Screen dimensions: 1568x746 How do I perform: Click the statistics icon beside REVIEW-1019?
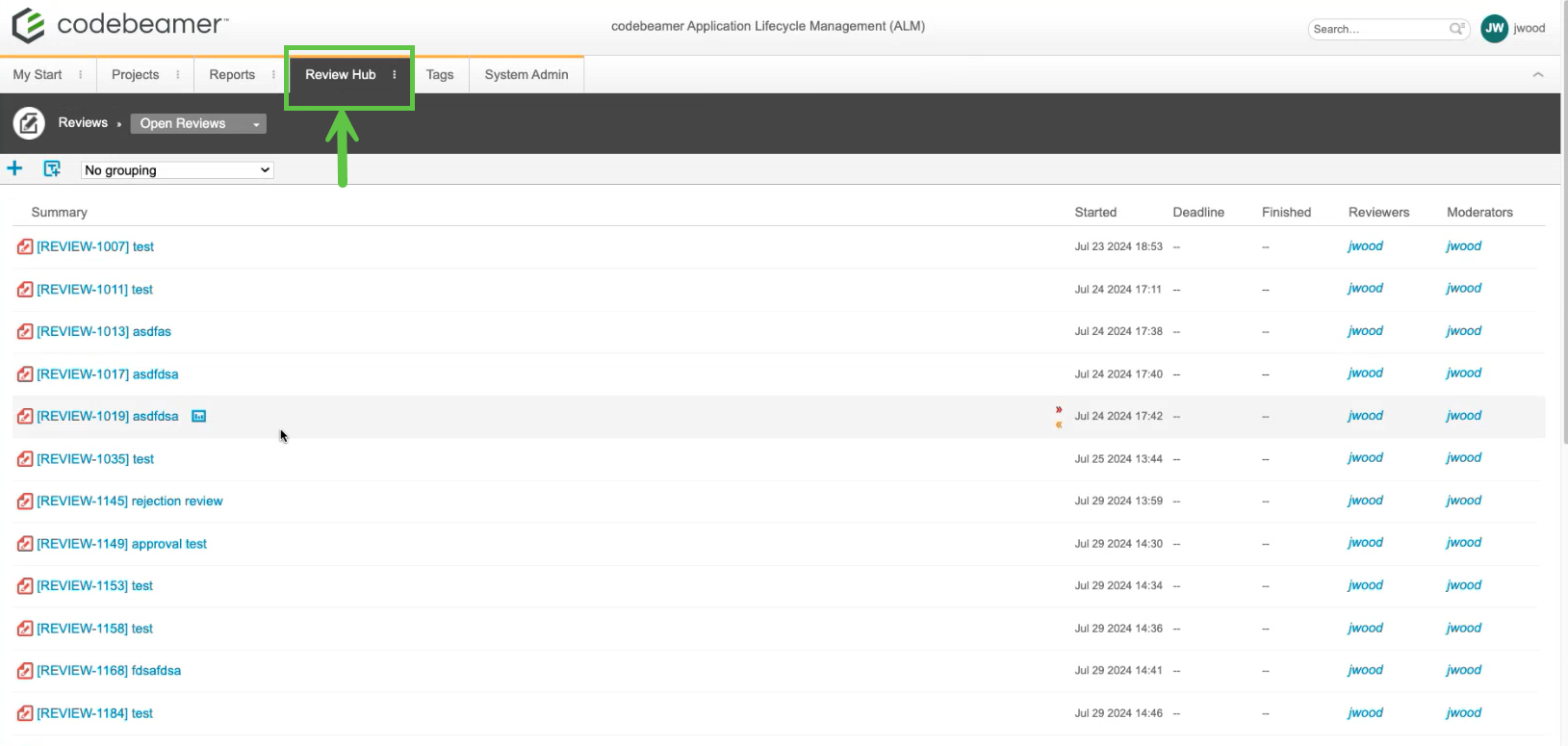[x=198, y=417]
